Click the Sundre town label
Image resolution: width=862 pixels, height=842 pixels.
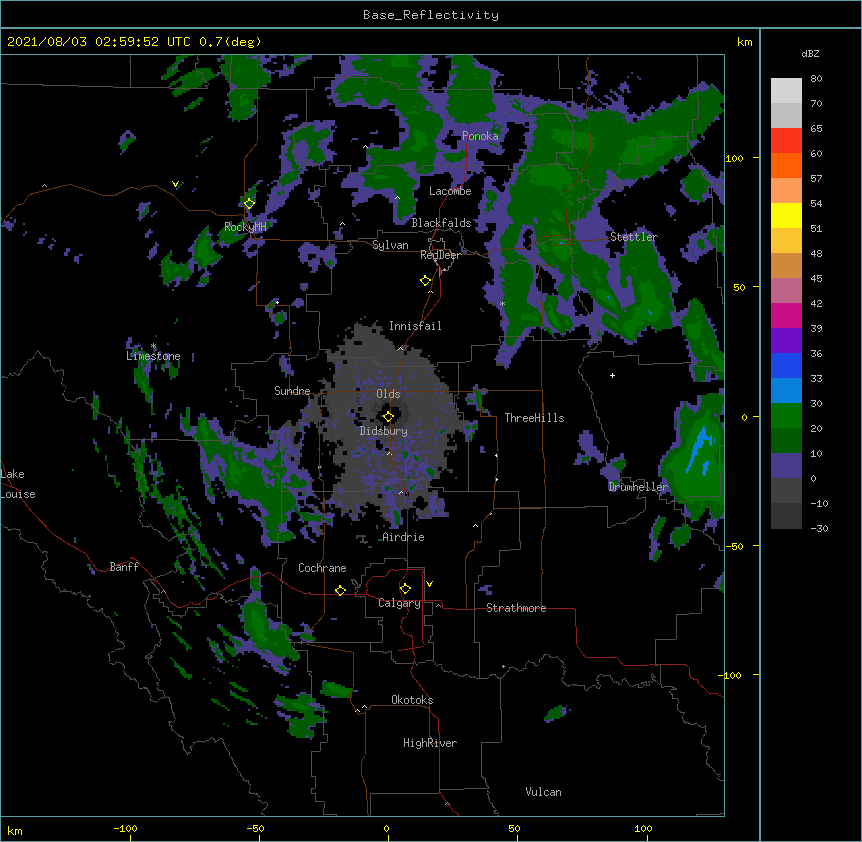[292, 391]
